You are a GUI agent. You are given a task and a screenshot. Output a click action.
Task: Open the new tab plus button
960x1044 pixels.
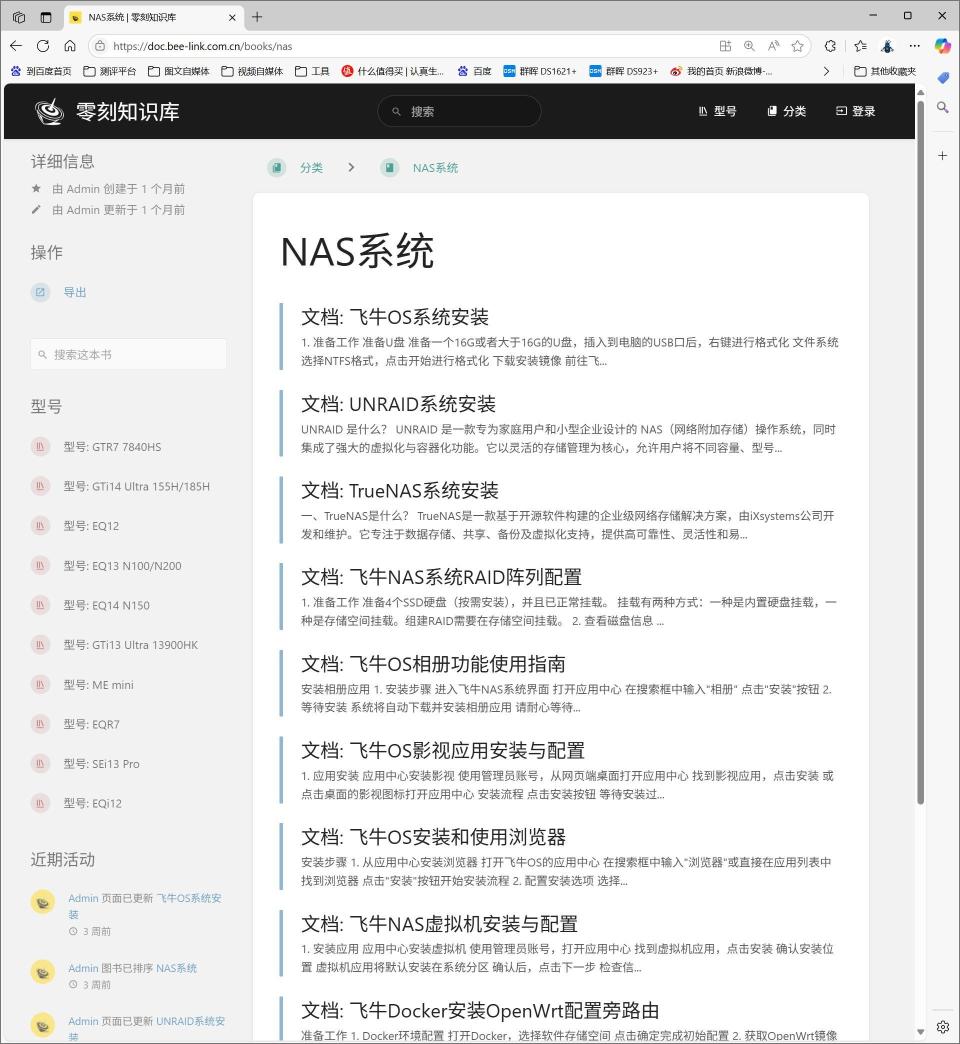point(257,17)
